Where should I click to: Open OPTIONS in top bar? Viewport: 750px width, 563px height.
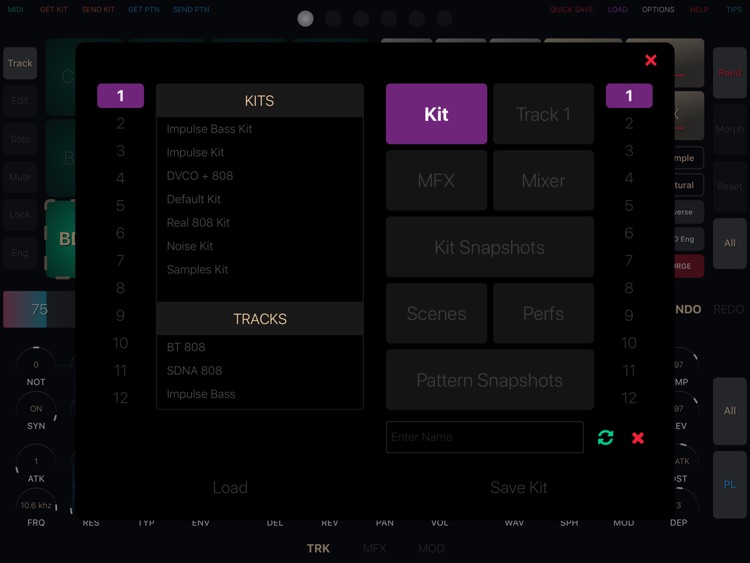click(x=658, y=9)
